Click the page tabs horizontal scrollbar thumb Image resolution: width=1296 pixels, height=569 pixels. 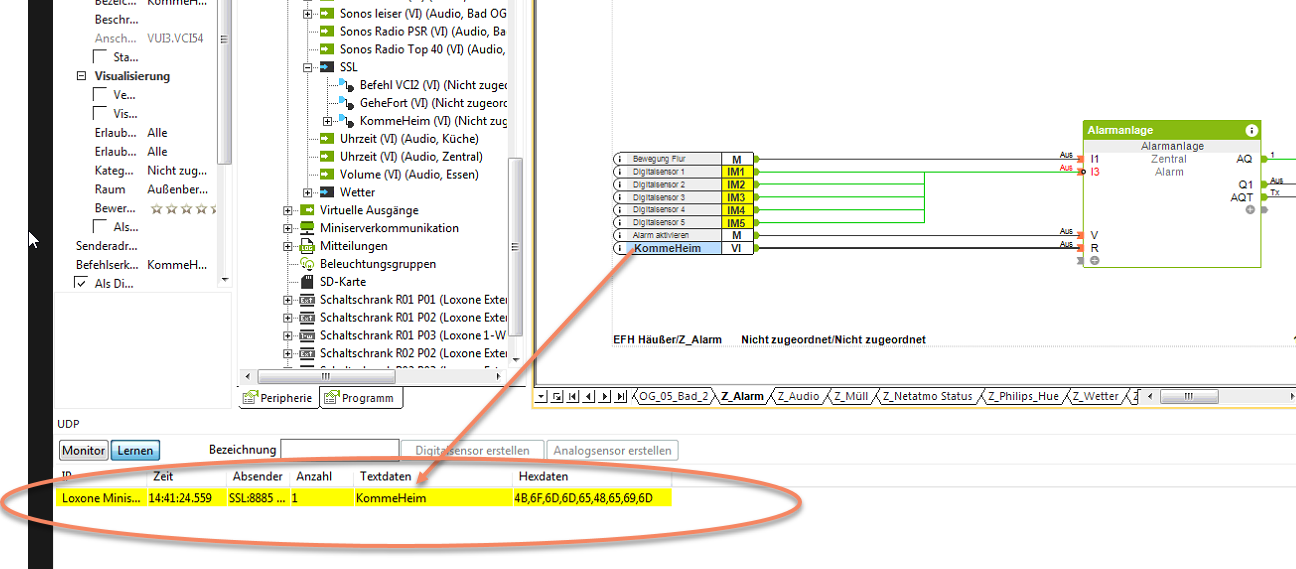coord(1189,397)
